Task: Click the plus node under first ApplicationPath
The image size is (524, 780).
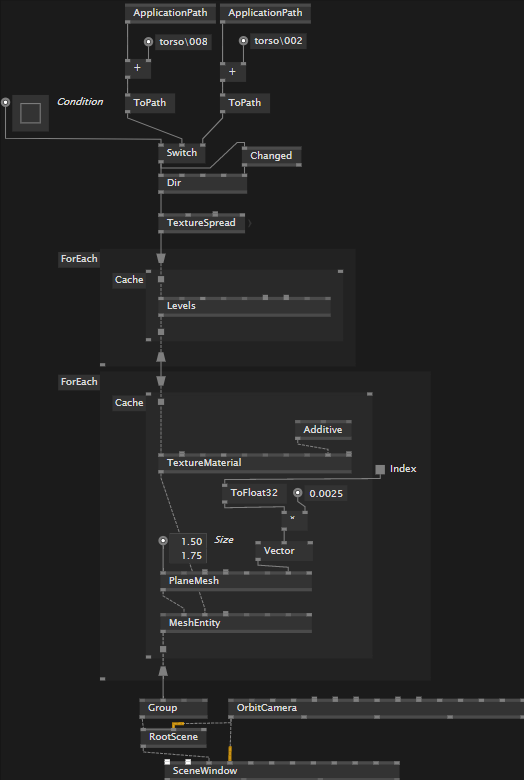Action: coord(137,68)
